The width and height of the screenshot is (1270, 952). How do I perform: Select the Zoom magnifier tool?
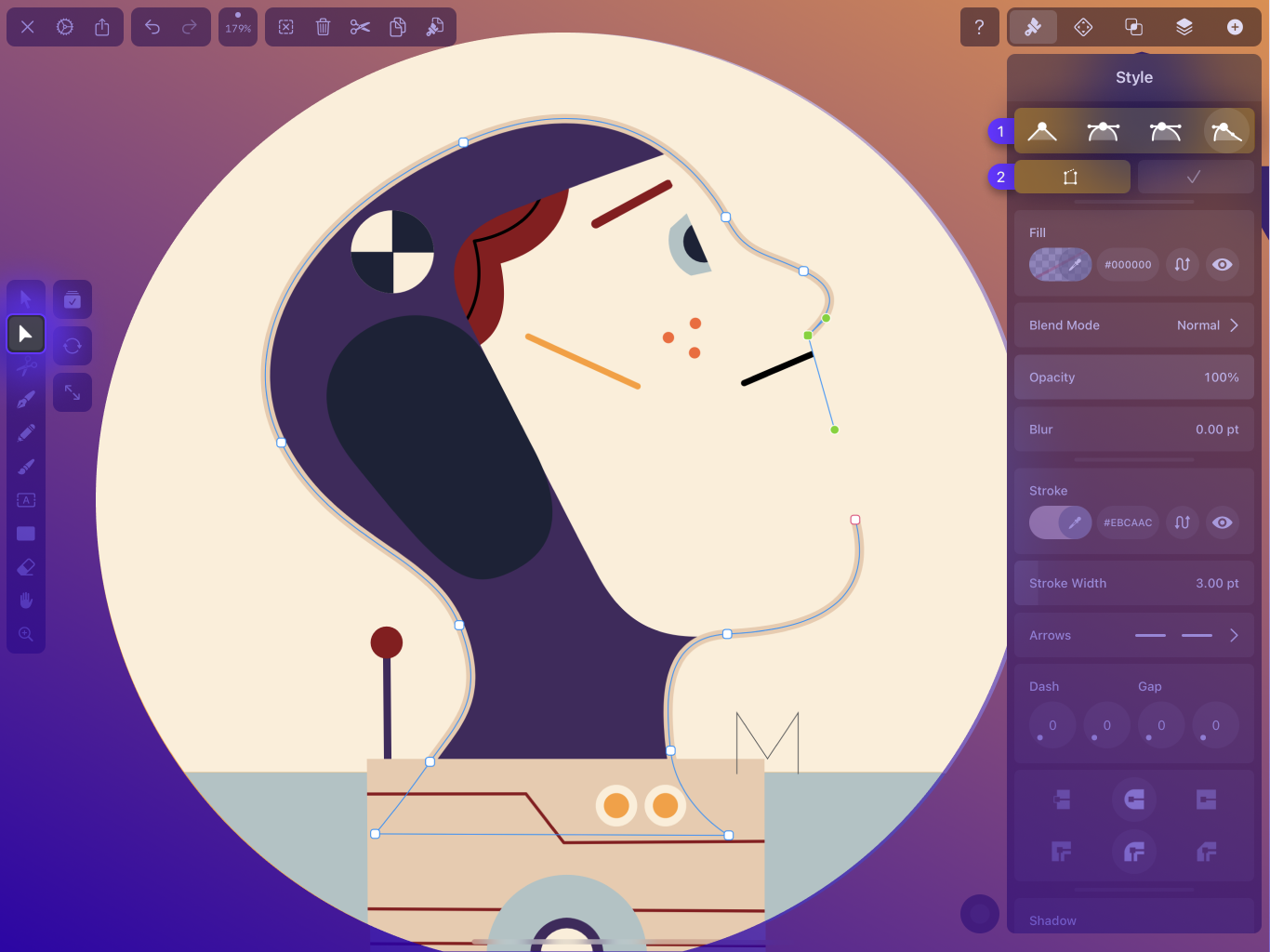26,634
